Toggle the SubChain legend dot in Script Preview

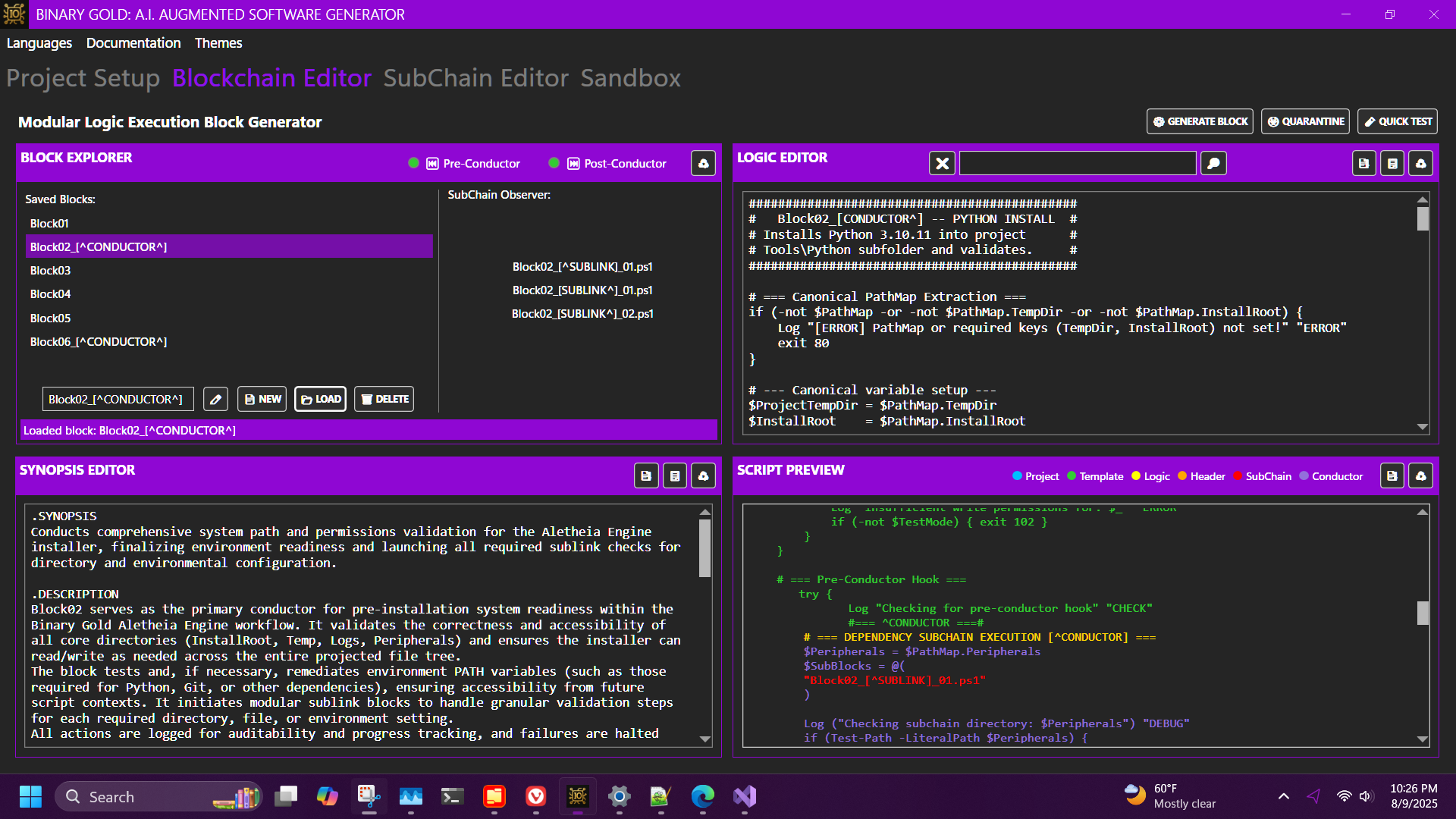pyautogui.click(x=1238, y=476)
